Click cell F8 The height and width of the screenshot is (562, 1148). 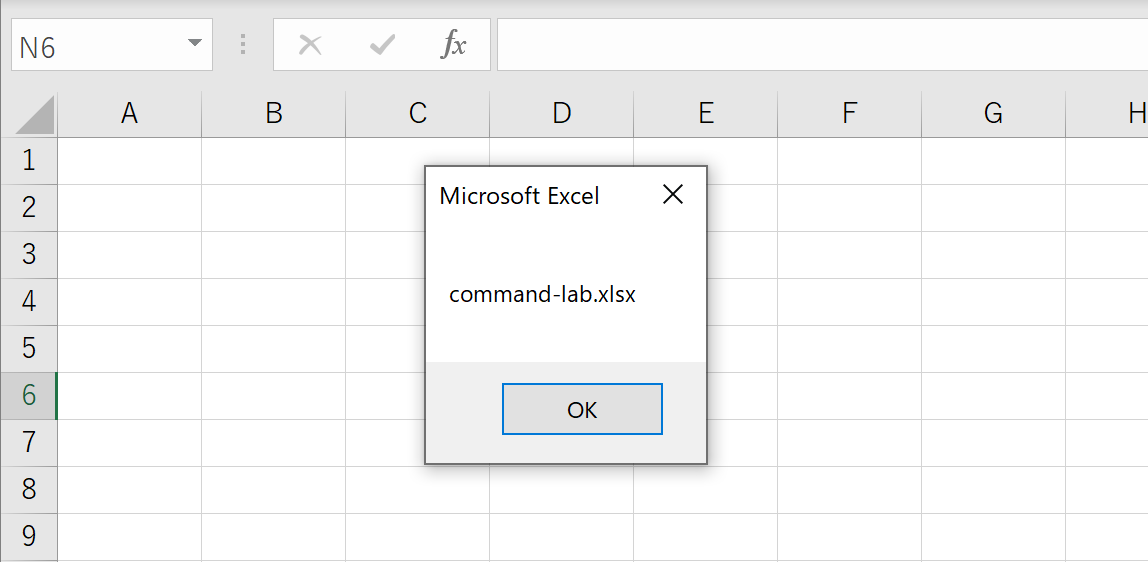coord(849,490)
